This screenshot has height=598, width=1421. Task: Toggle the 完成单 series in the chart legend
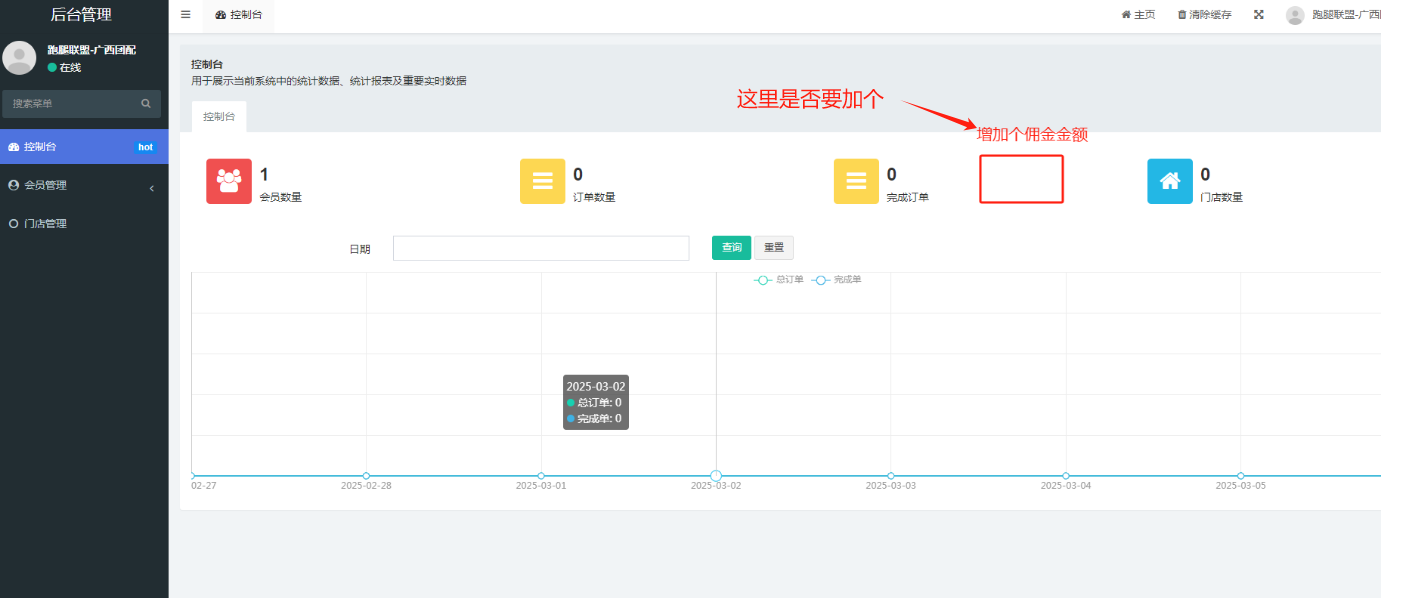point(836,280)
